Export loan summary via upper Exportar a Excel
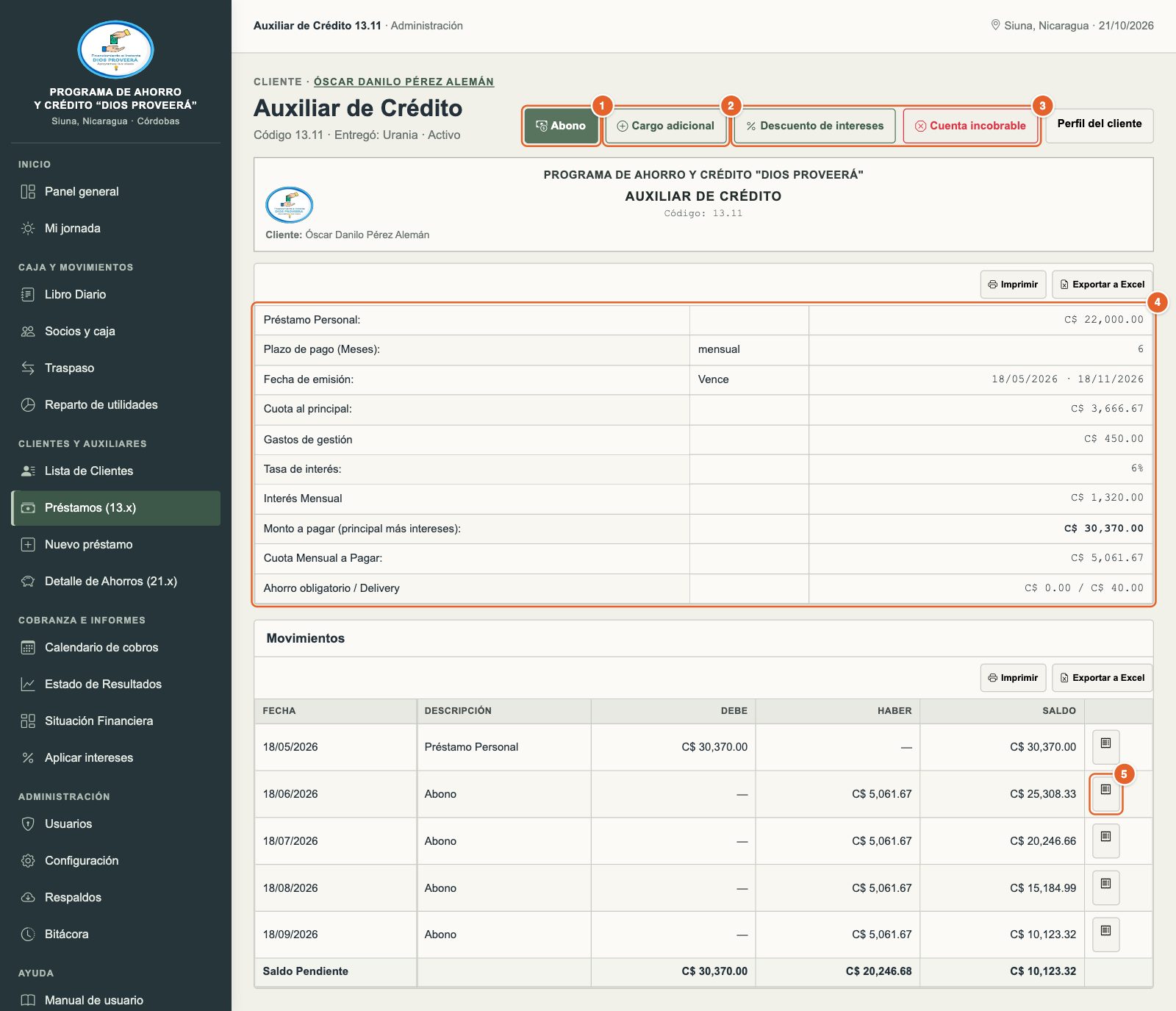The width and height of the screenshot is (1176, 1011). 1102,285
